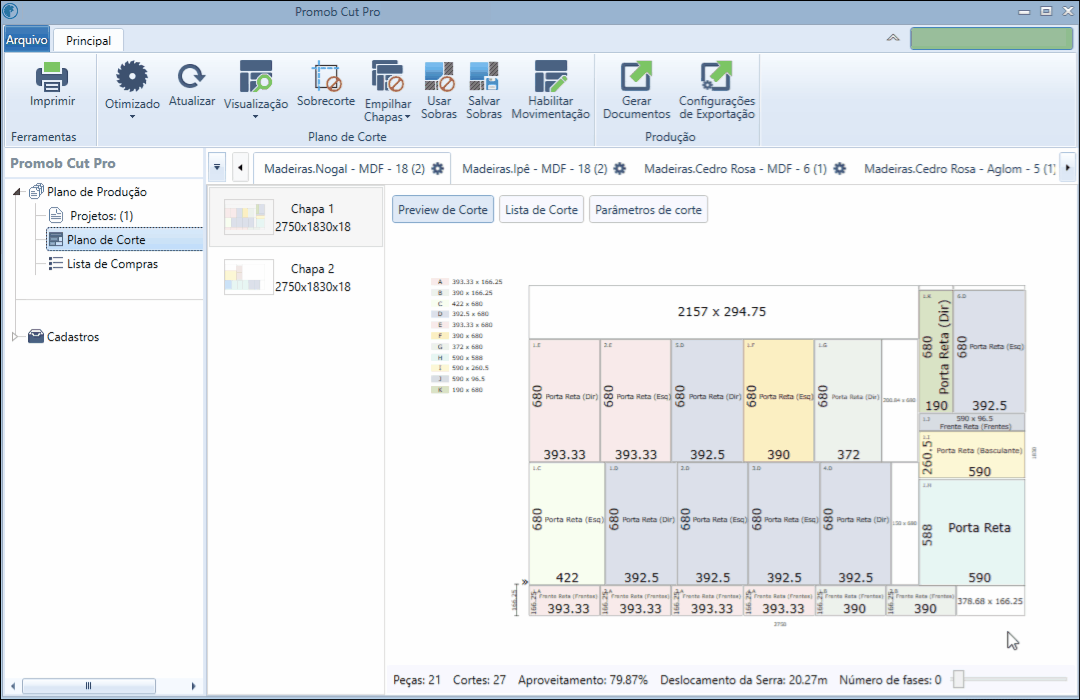This screenshot has height=700, width=1080.
Task: Open the Arquivo menu tab
Action: tap(27, 40)
